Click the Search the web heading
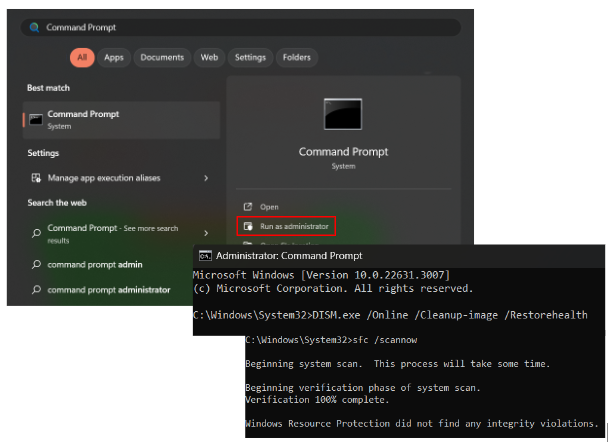This screenshot has height=443, width=608. click(57, 202)
